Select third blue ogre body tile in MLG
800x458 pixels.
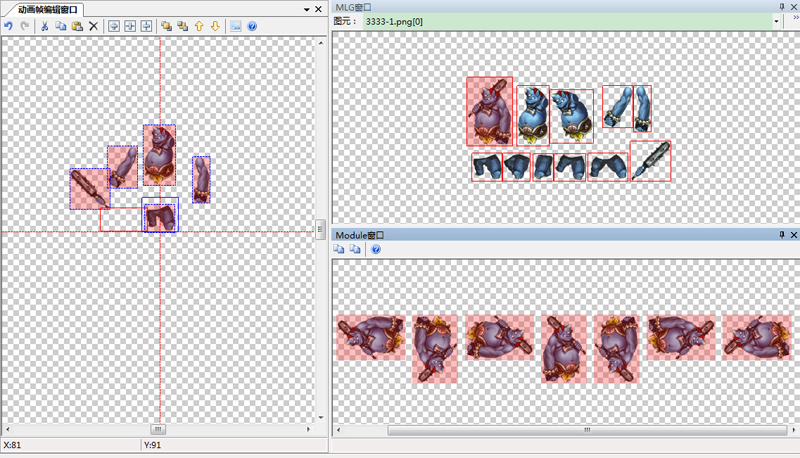(572, 116)
